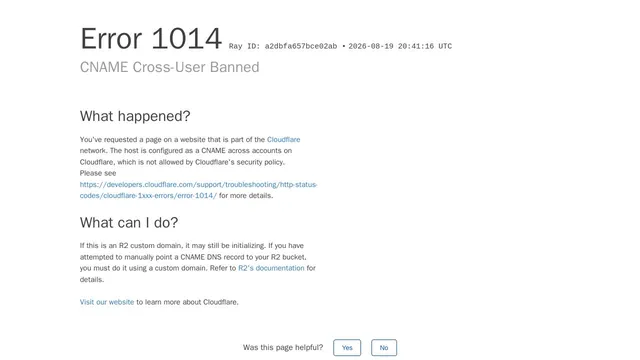Screen dimensions: 640x360
Task: Answer No to the page helpful question
Action: pyautogui.click(x=384, y=348)
